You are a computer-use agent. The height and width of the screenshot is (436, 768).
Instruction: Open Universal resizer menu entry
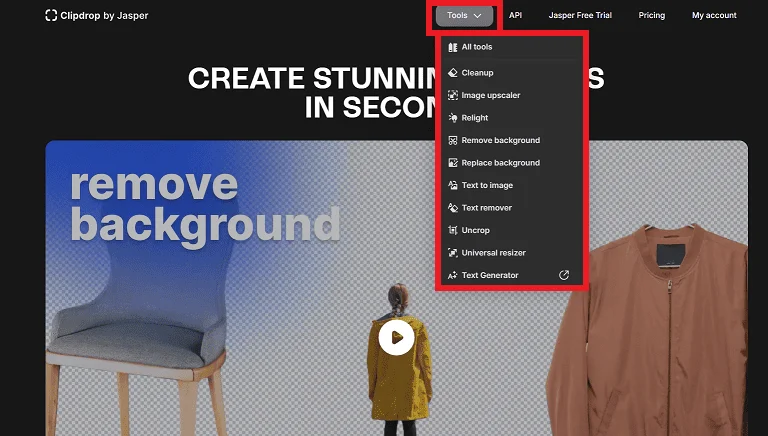tap(511, 253)
